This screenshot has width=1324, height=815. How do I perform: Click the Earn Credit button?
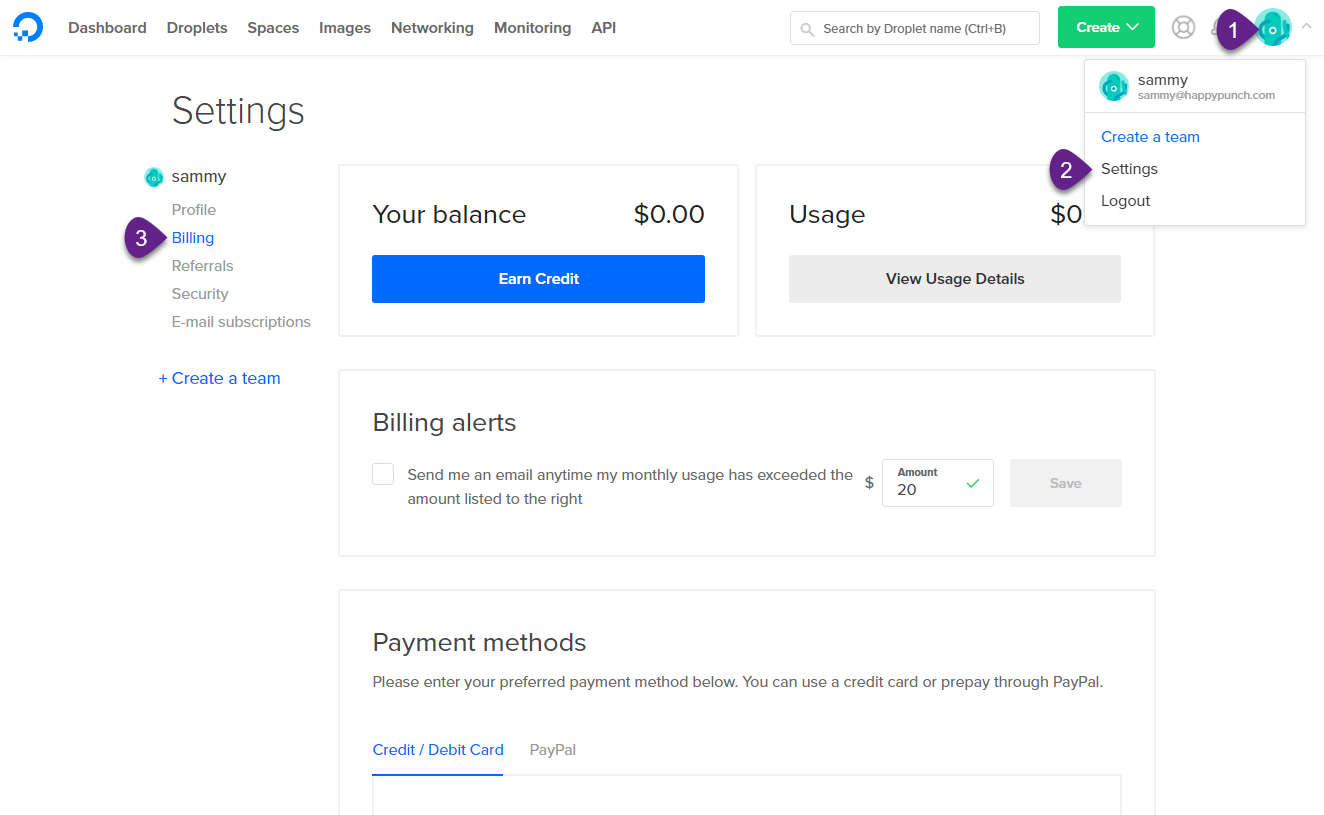(x=538, y=279)
